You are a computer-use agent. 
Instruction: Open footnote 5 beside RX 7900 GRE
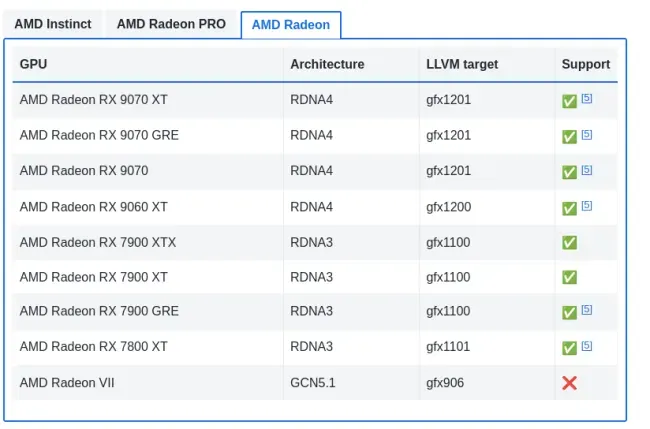click(x=587, y=310)
